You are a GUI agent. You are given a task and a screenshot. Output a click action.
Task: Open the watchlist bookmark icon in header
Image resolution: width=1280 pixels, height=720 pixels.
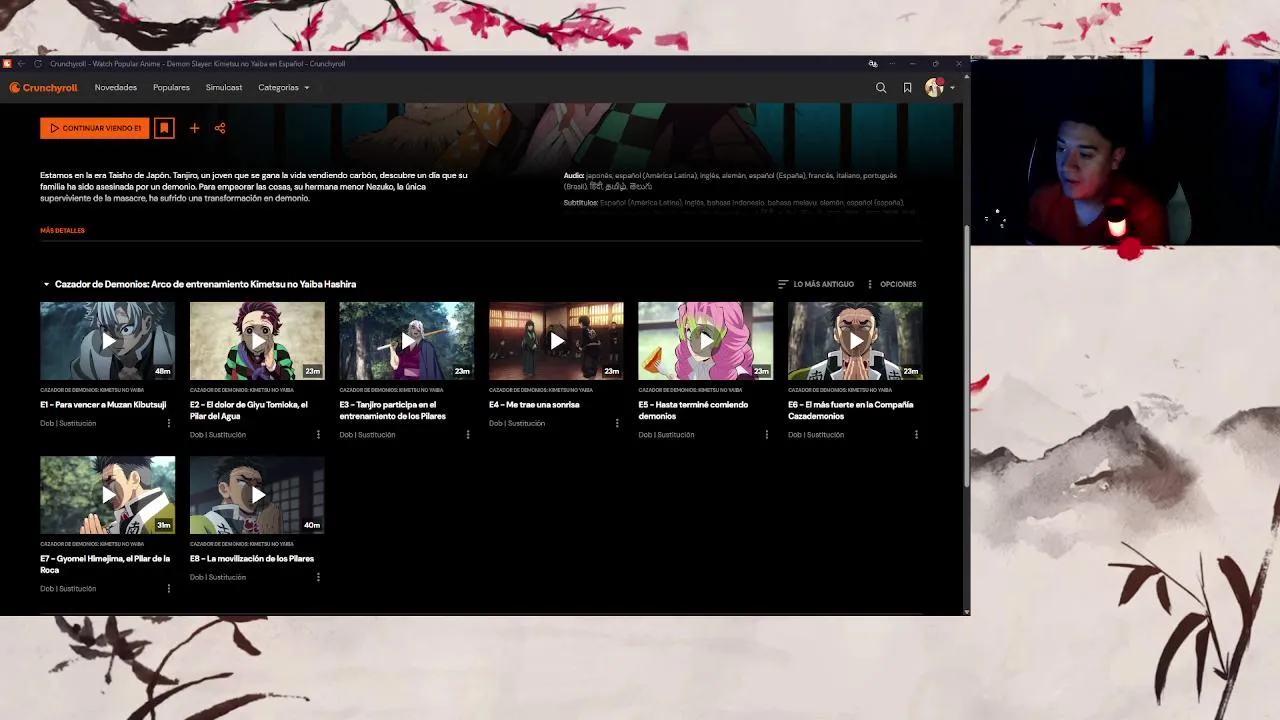pos(907,88)
